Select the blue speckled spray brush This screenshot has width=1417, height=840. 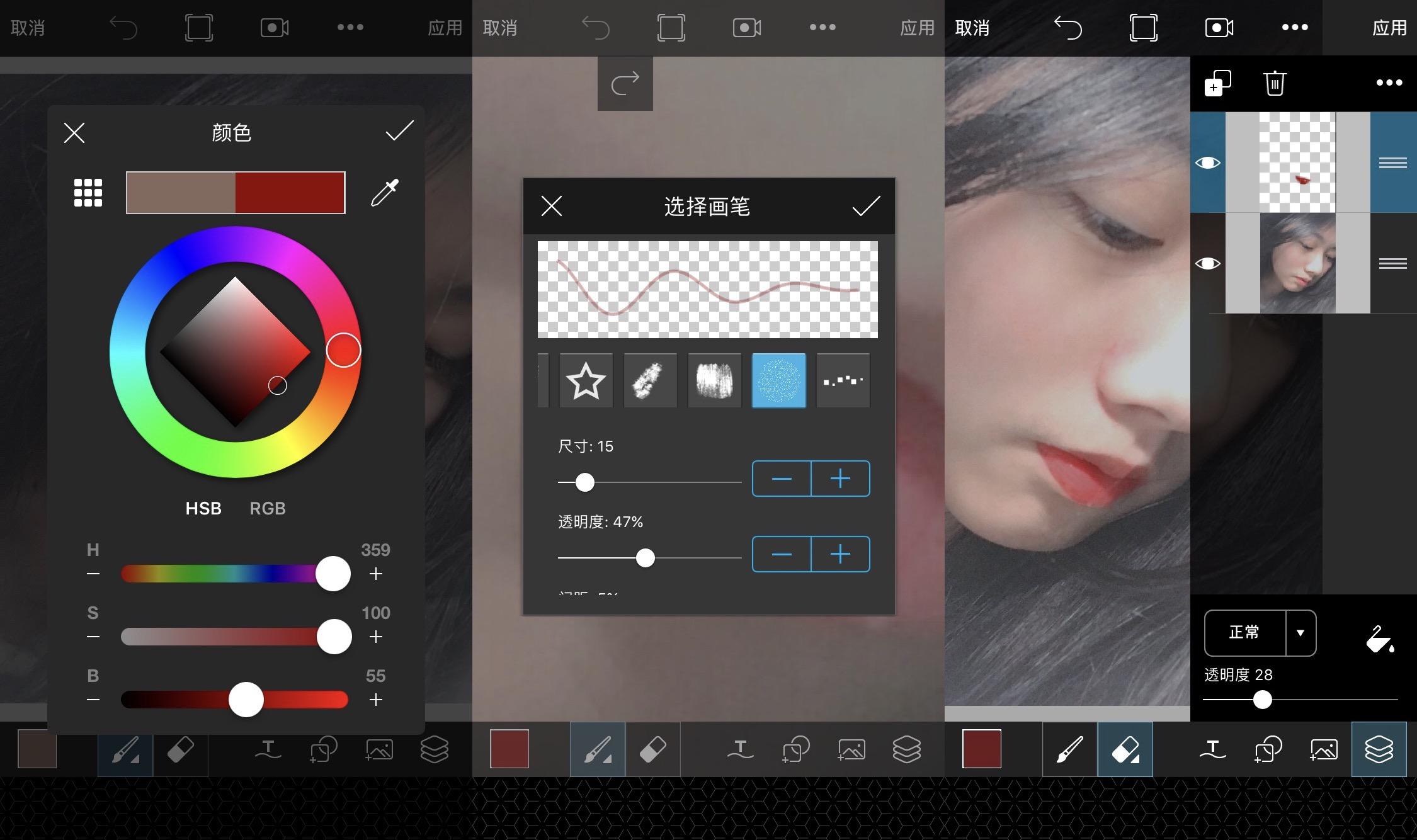(x=778, y=380)
